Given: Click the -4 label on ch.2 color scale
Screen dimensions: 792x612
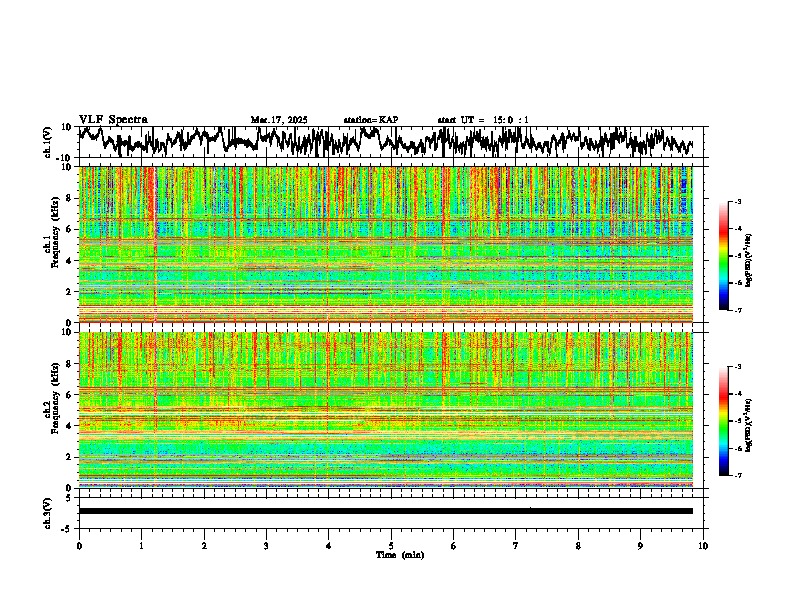Looking at the screenshot, I should click(737, 393).
